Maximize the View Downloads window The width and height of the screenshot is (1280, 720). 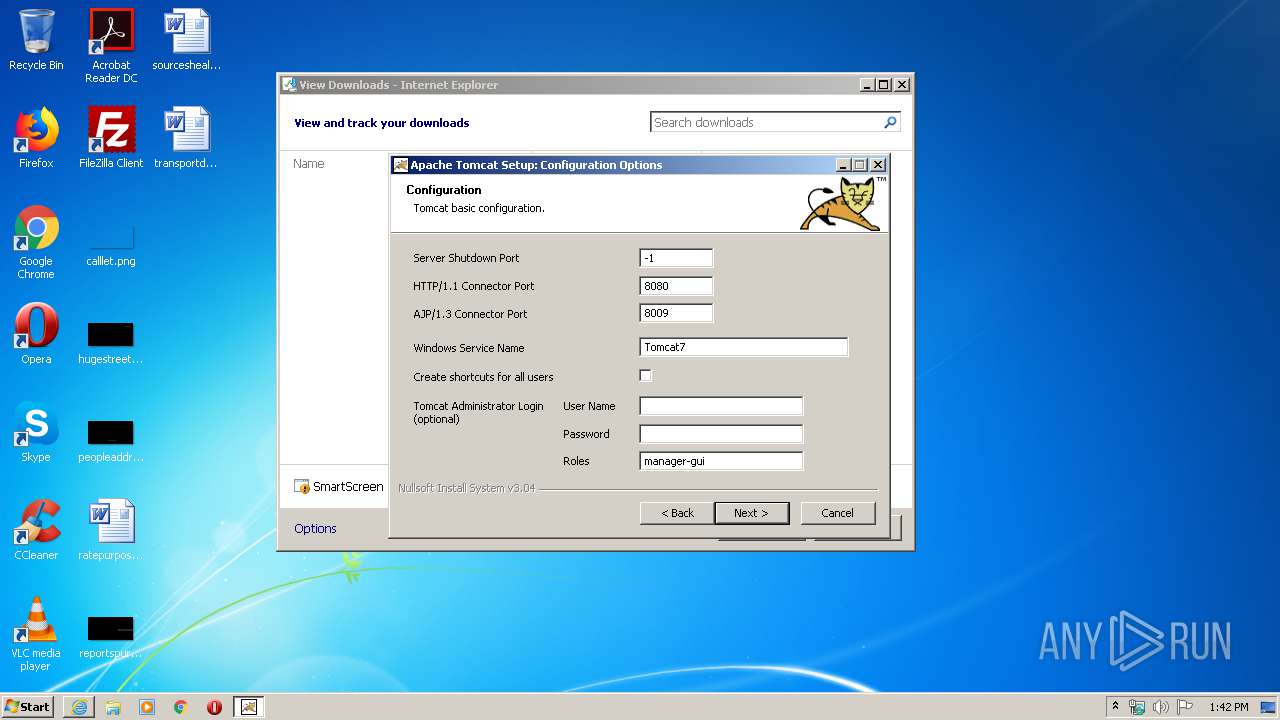tap(884, 85)
